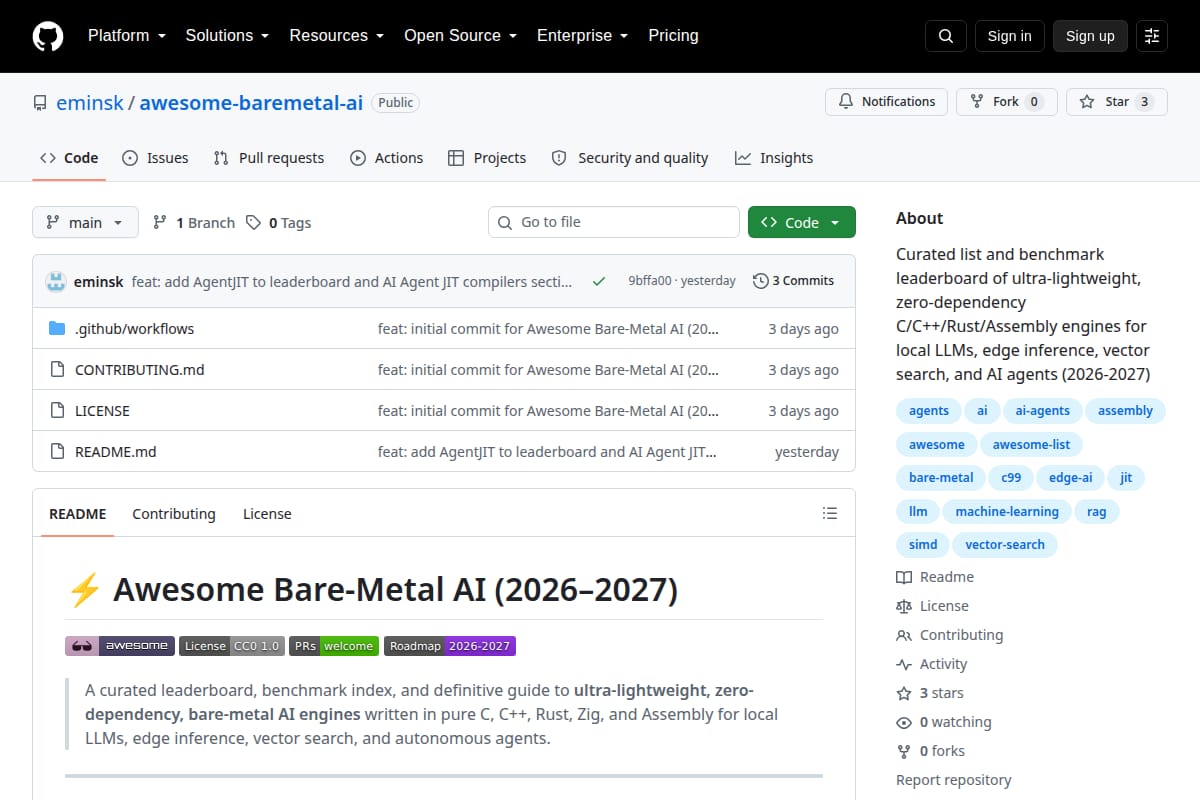Open the Activity link in About sidebar

[932, 664]
